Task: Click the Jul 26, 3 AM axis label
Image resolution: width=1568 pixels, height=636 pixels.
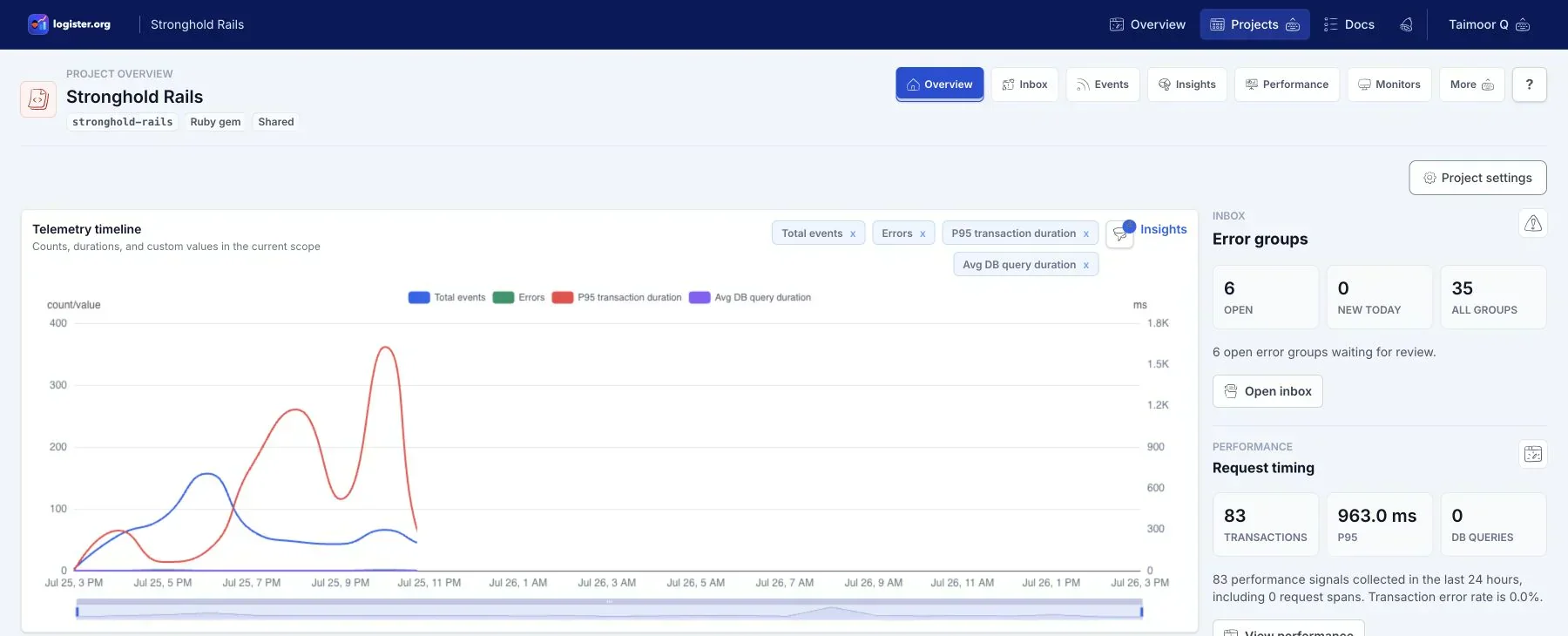Action: click(x=607, y=583)
